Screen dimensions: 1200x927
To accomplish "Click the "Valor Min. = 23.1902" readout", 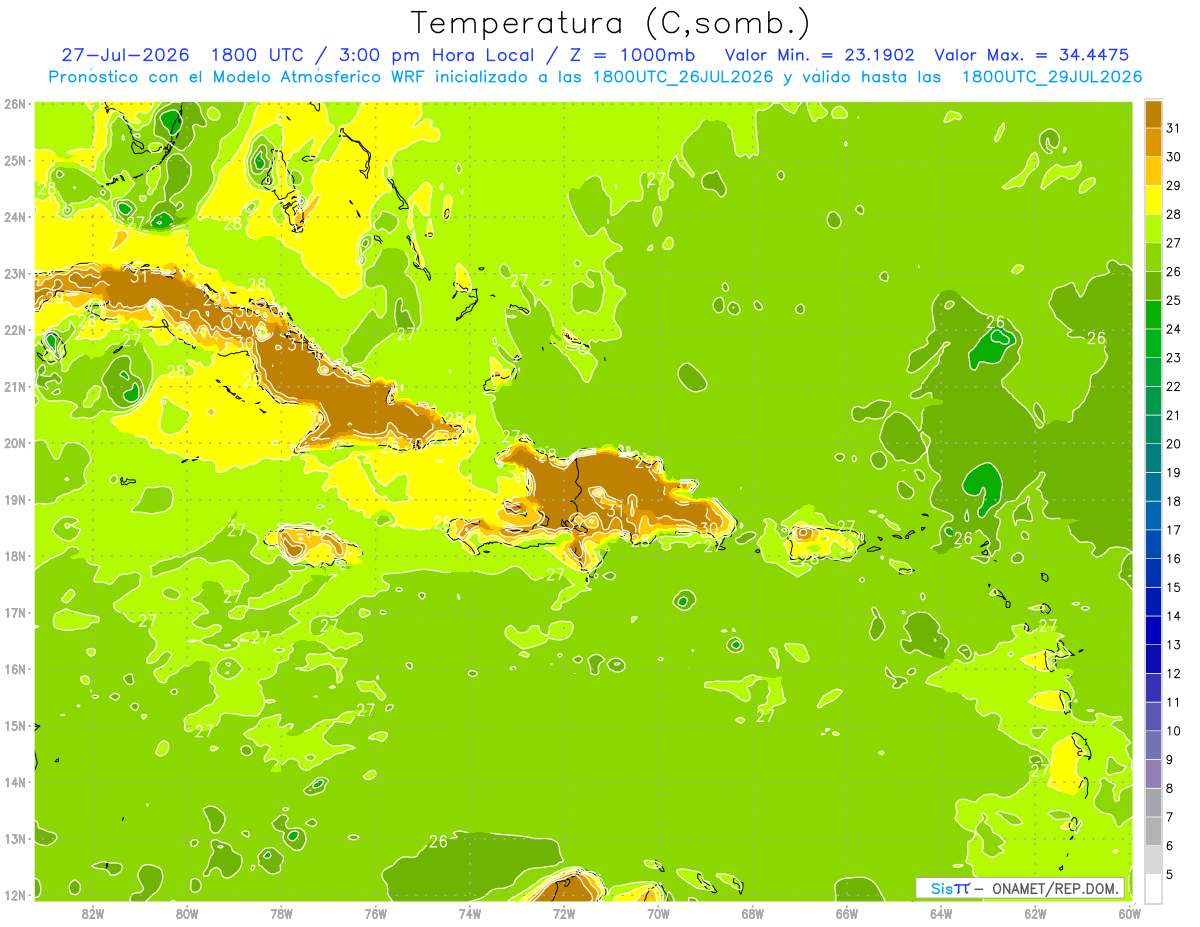I will click(x=819, y=54).
